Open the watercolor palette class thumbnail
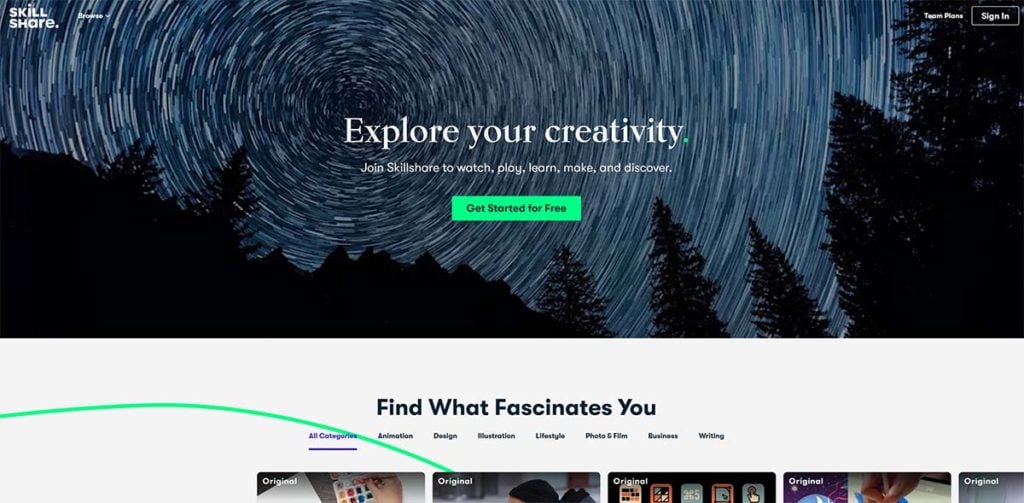 pos(341,487)
